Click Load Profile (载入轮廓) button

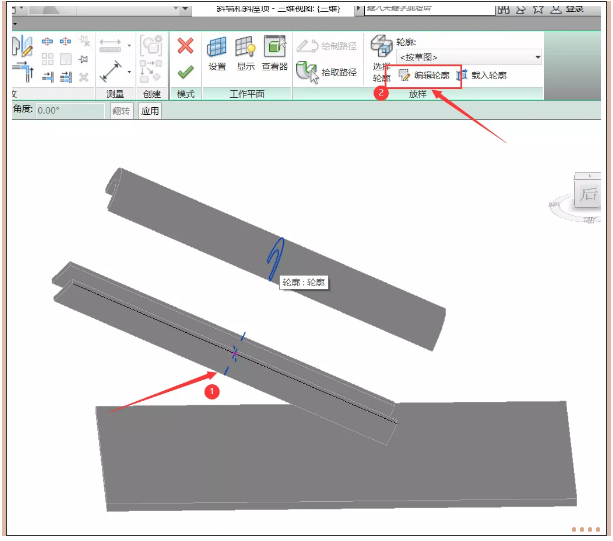[x=482, y=75]
